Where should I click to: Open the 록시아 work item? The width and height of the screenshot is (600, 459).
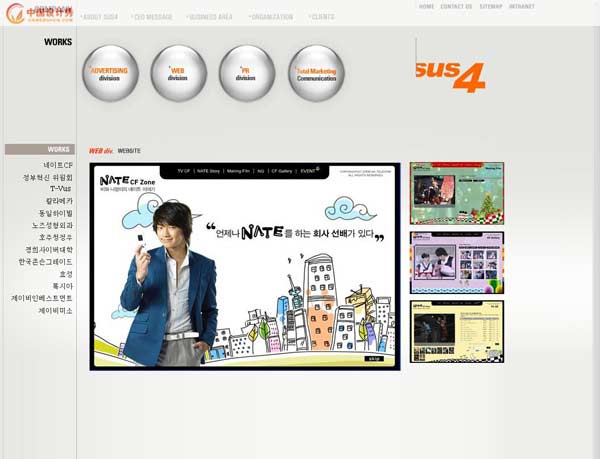point(62,286)
